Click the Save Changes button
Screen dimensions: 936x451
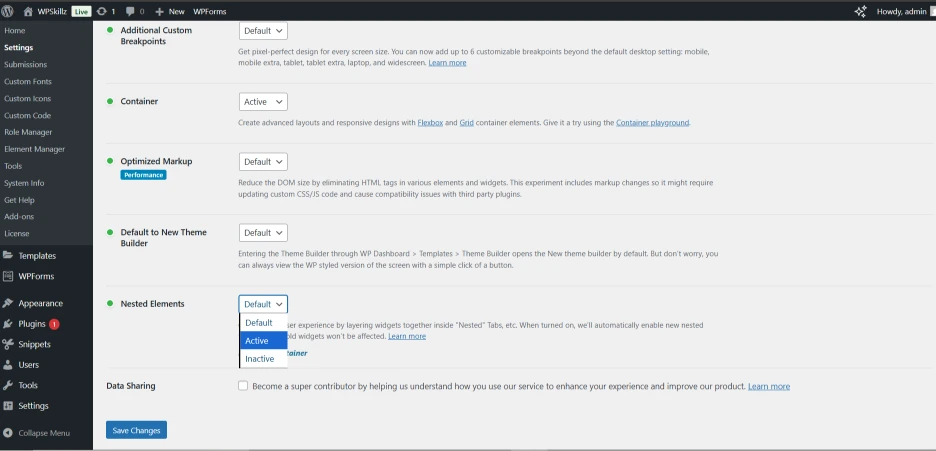click(136, 430)
